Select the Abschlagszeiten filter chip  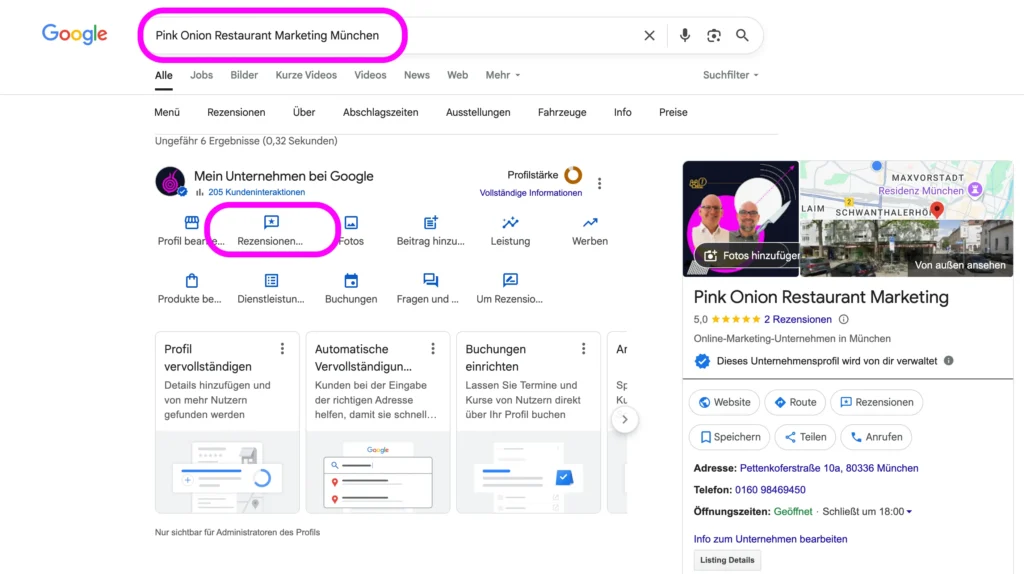(381, 112)
